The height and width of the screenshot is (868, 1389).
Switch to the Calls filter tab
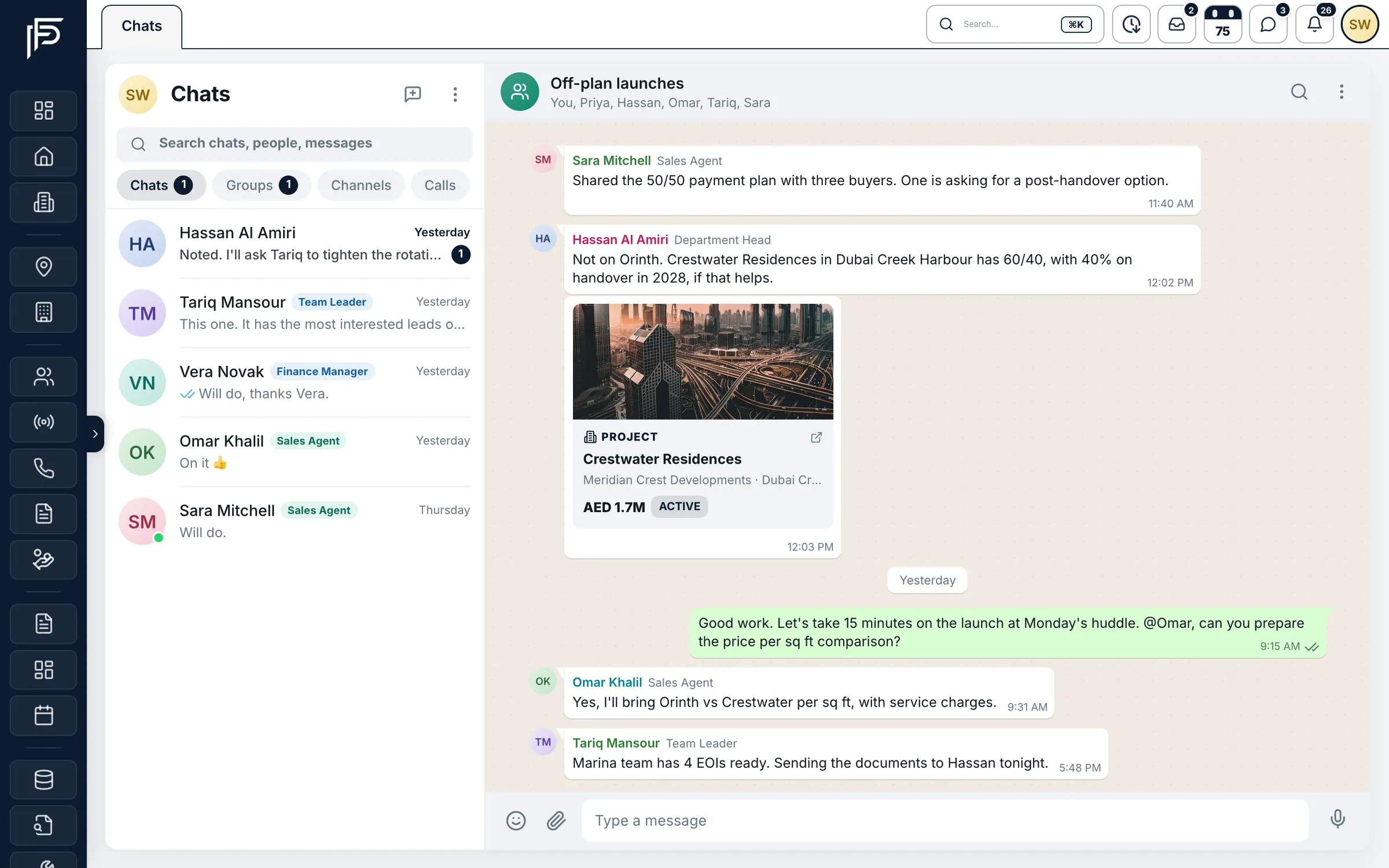[440, 185]
